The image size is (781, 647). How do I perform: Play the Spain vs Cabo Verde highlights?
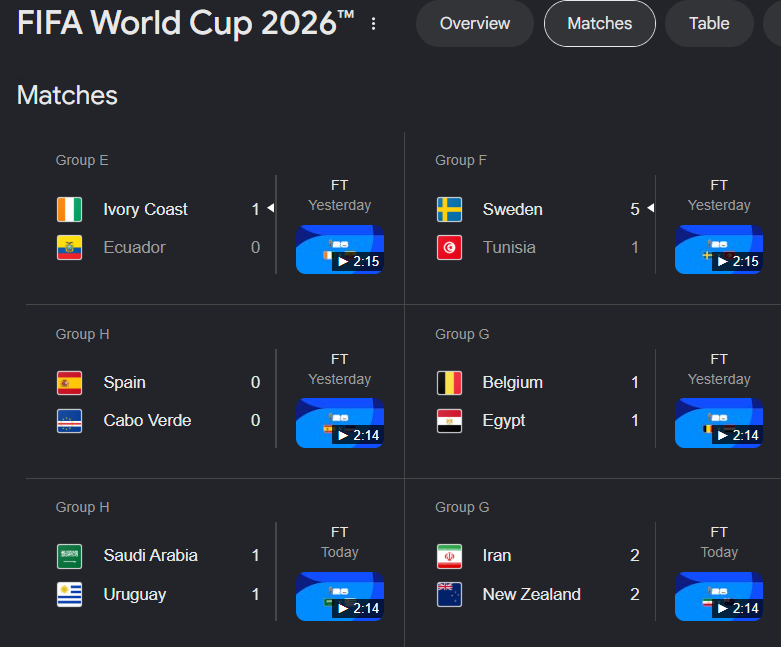tap(340, 423)
